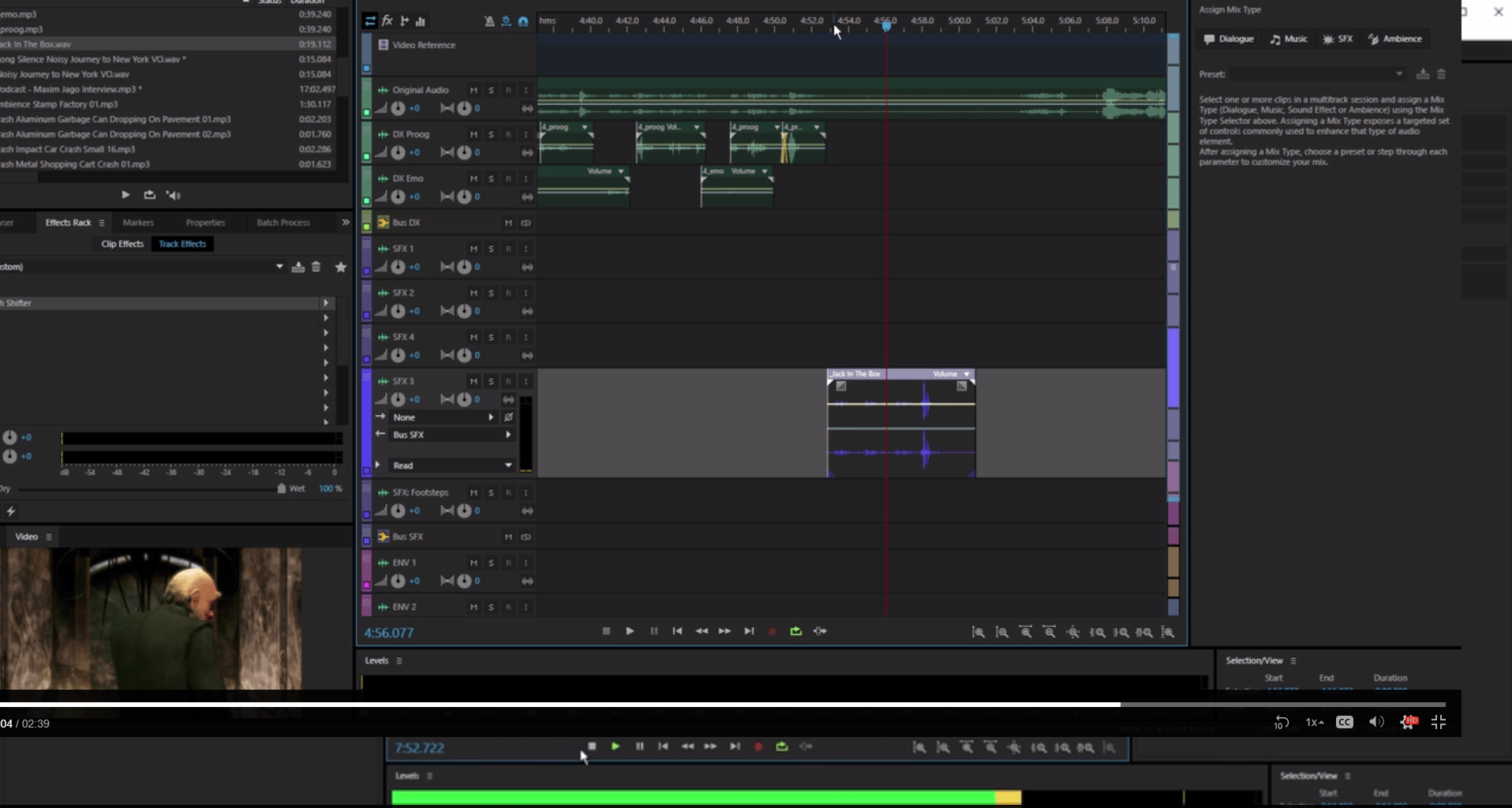Mute the Bus DX track

coord(508,223)
